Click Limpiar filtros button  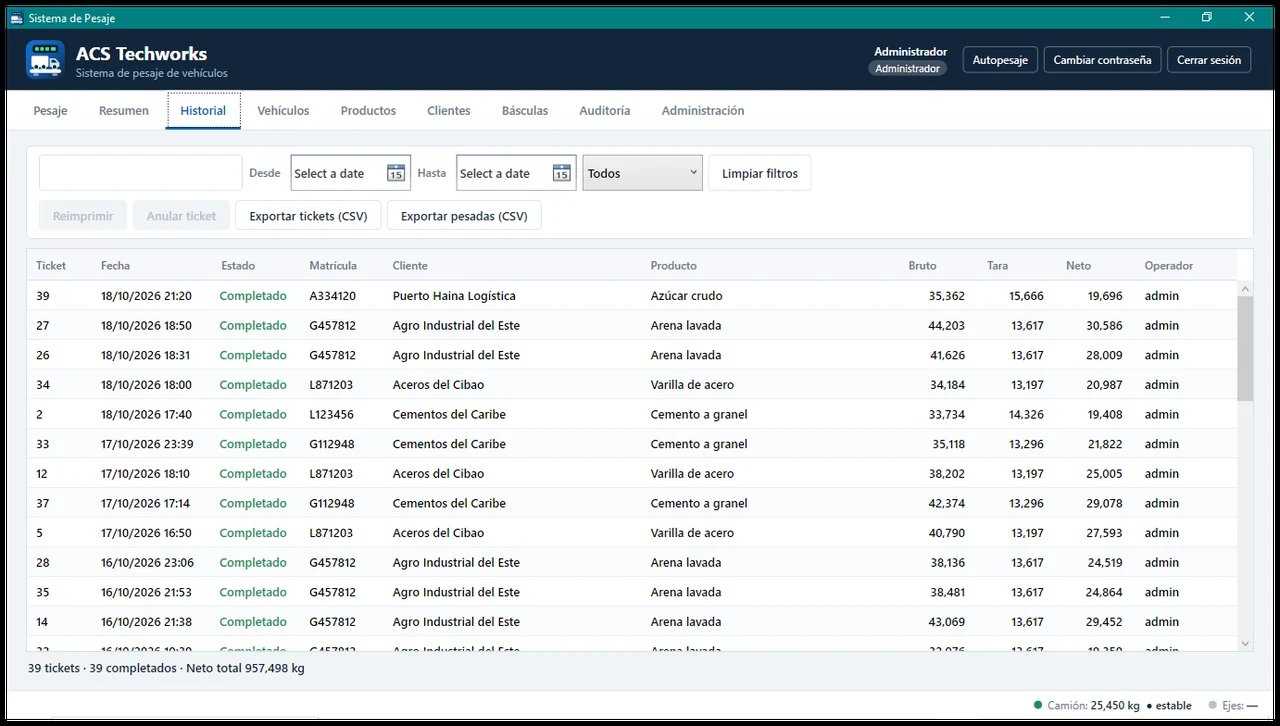point(760,173)
